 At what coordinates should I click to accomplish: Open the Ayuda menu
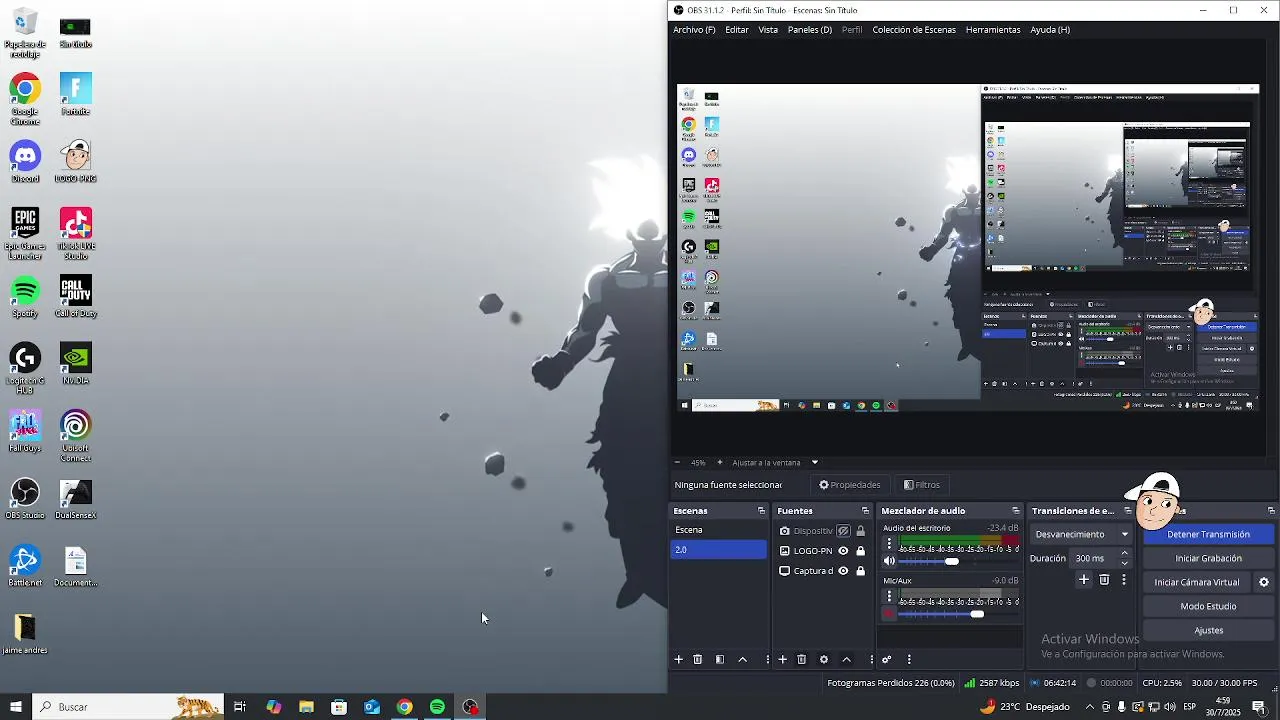coord(1050,30)
